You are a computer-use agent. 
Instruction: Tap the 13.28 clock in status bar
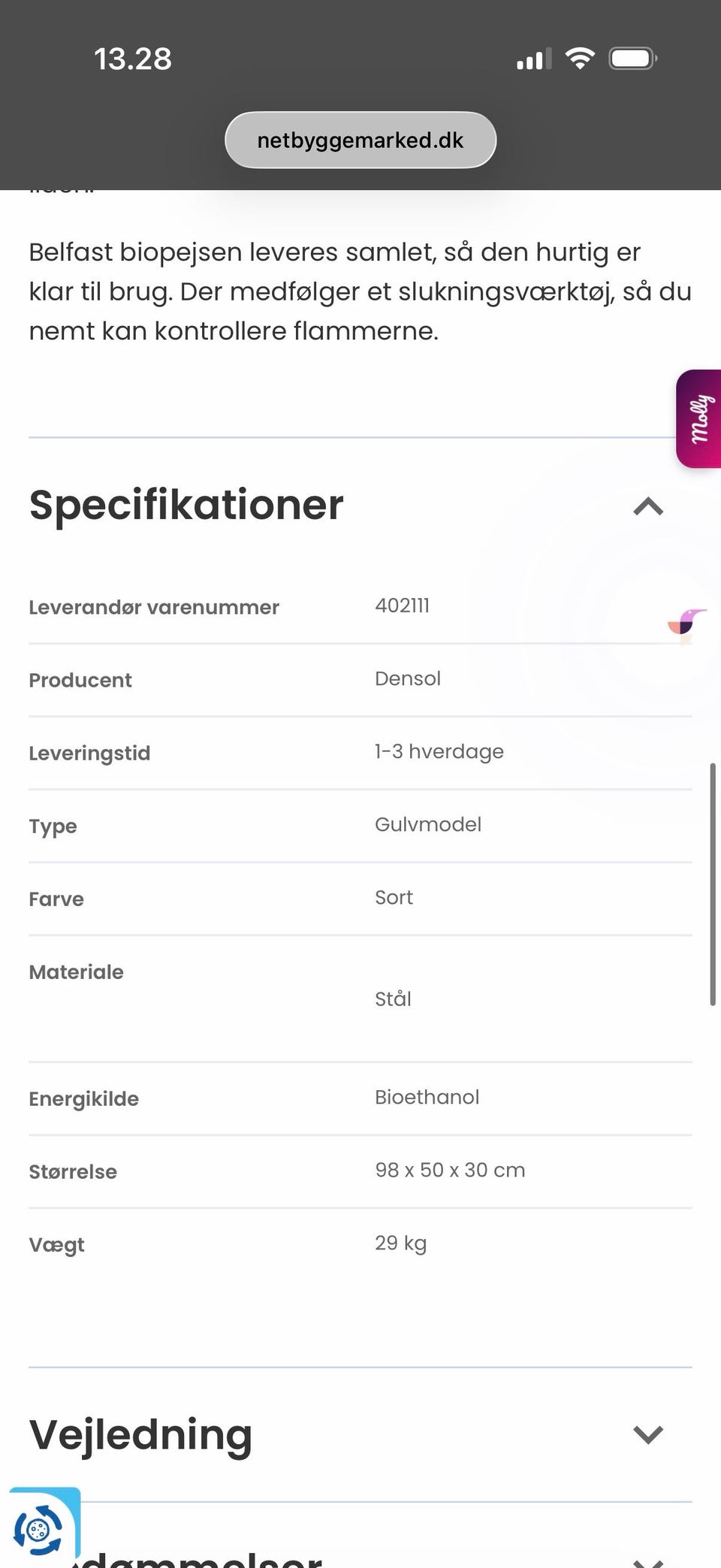[x=133, y=59]
